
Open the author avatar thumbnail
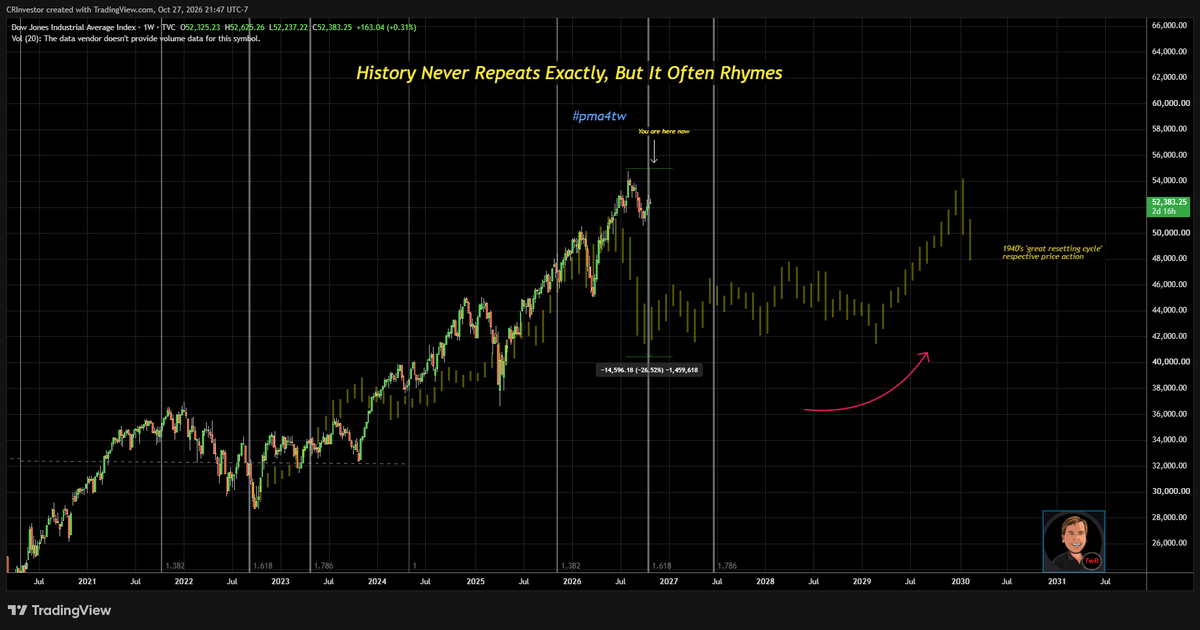coord(1074,542)
